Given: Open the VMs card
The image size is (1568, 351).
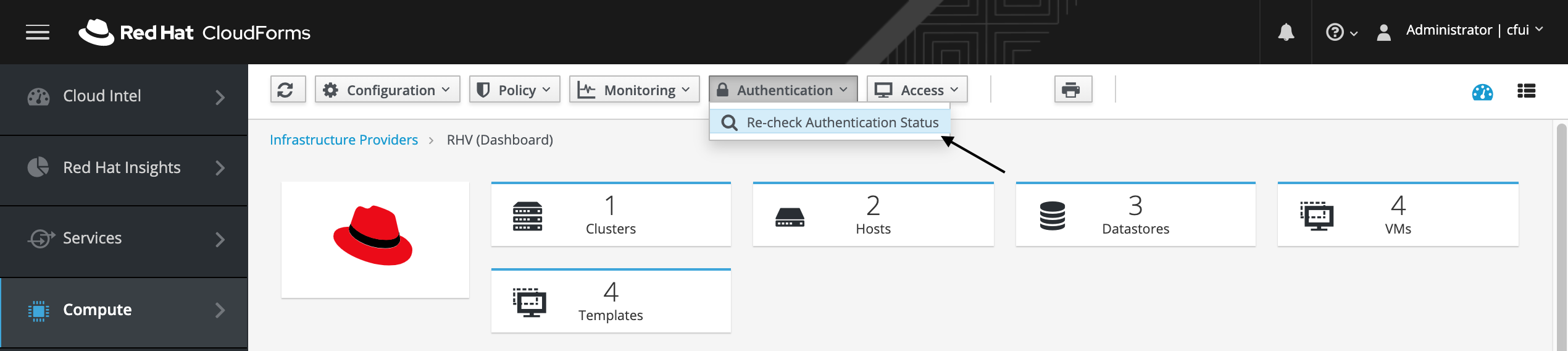Looking at the screenshot, I should pyautogui.click(x=1398, y=214).
